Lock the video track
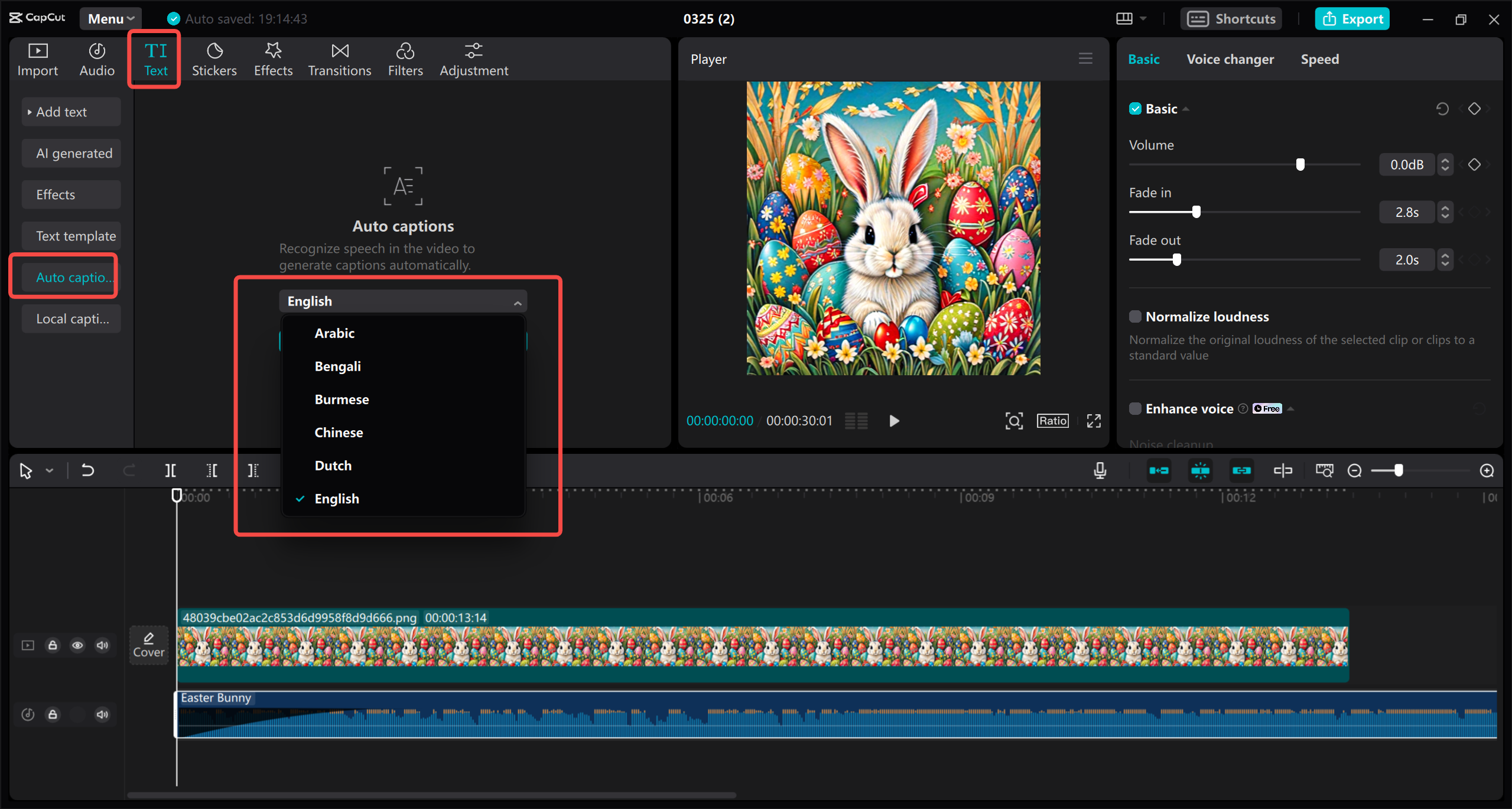 point(53,645)
